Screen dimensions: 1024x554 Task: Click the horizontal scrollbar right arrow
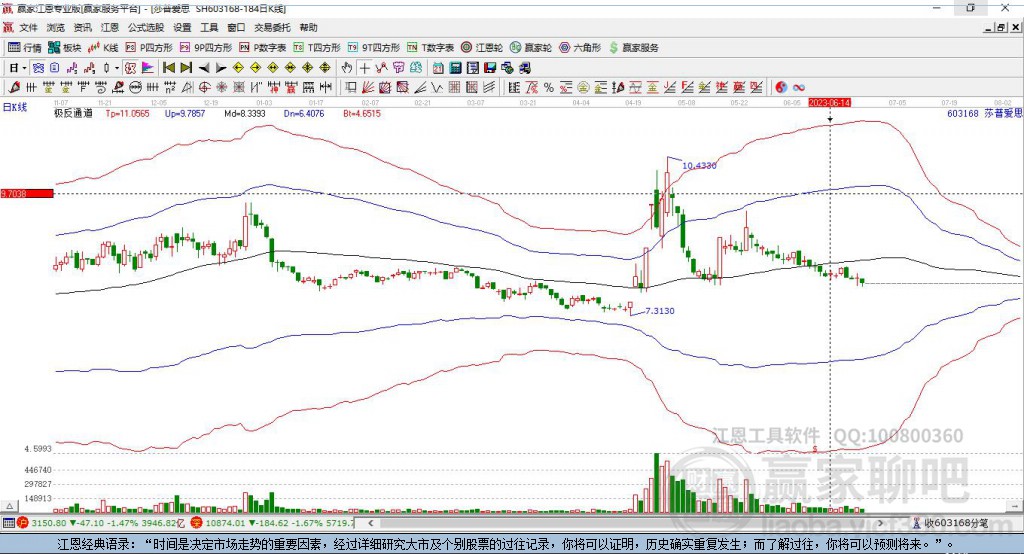pyautogui.click(x=880, y=523)
